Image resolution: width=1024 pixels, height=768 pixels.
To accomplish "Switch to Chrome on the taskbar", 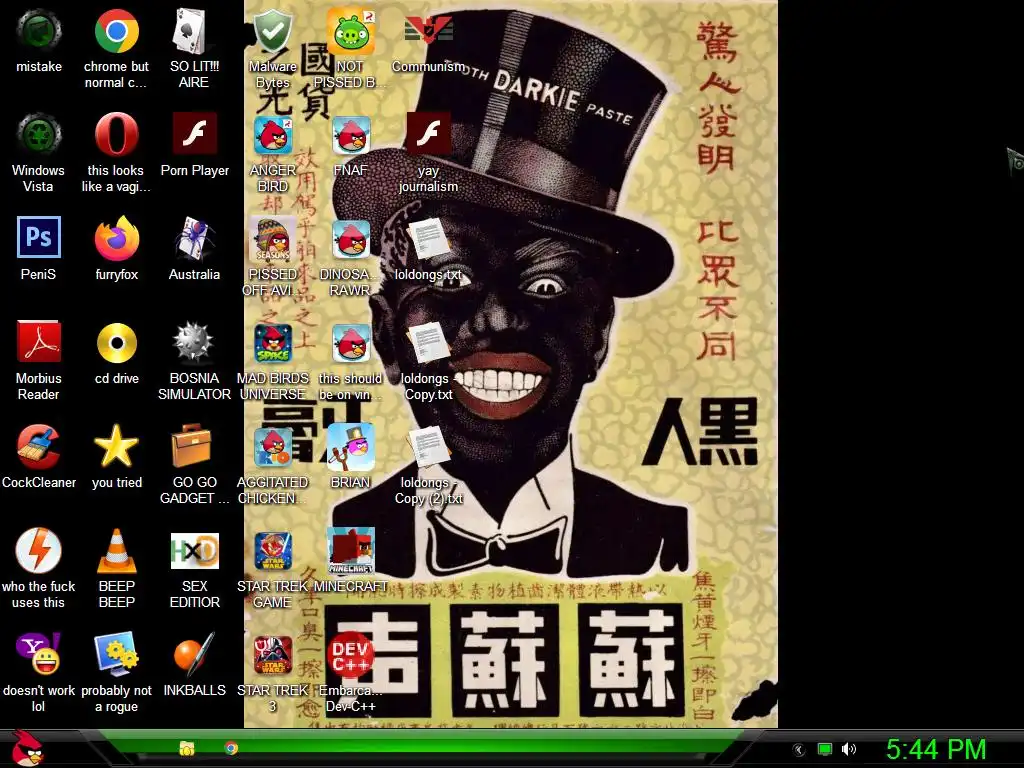I will (x=231, y=748).
